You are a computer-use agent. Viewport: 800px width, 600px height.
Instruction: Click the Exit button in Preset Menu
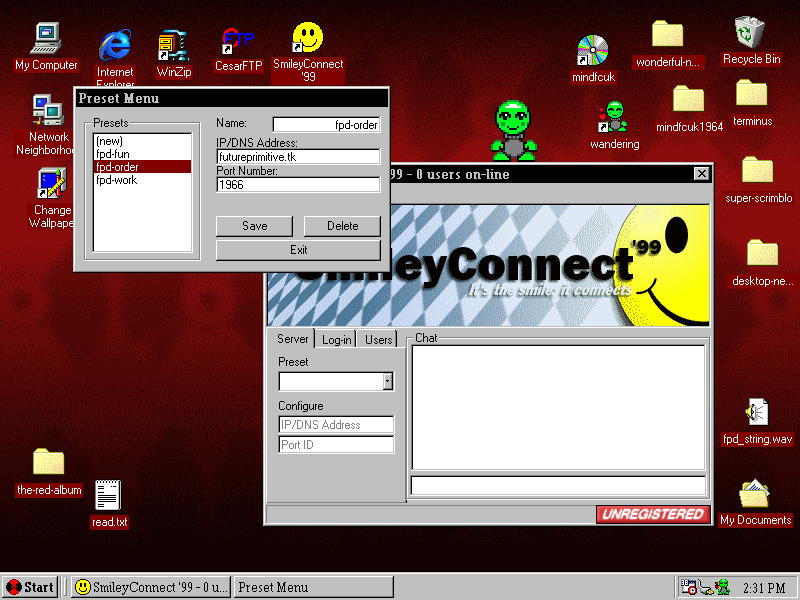tap(298, 250)
